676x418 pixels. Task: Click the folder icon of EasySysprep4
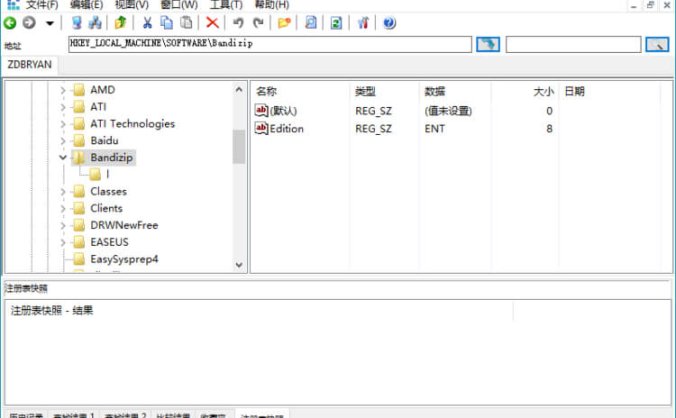pyautogui.click(x=78, y=259)
